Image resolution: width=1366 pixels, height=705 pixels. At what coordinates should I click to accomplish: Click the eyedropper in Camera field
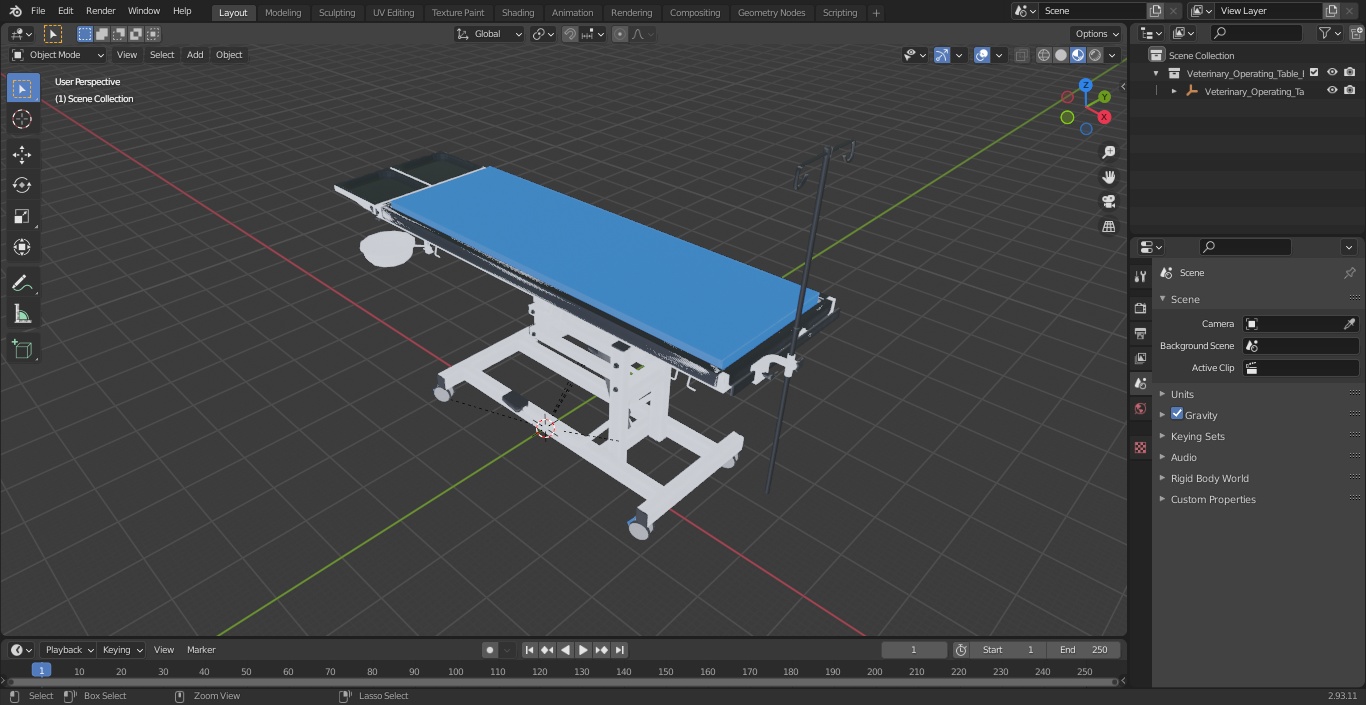(x=1349, y=324)
